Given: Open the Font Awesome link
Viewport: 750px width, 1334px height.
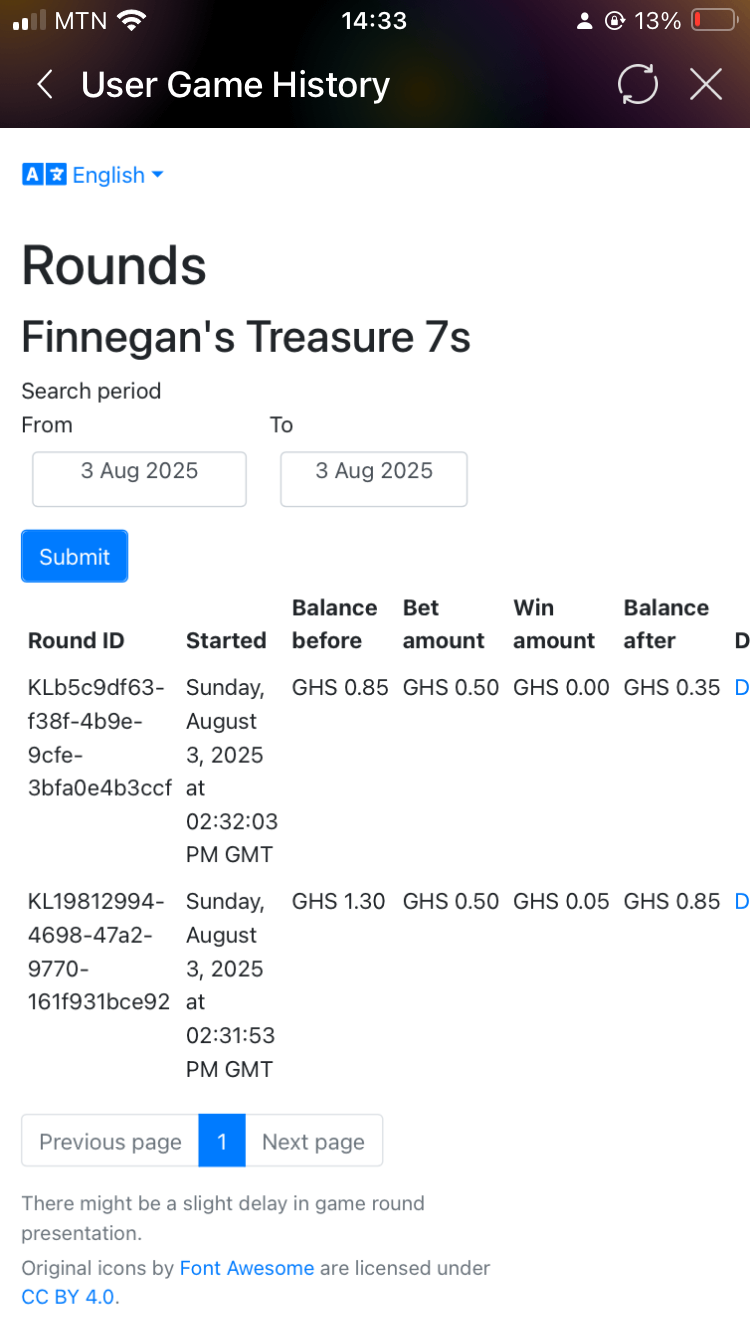Looking at the screenshot, I should (x=247, y=1268).
